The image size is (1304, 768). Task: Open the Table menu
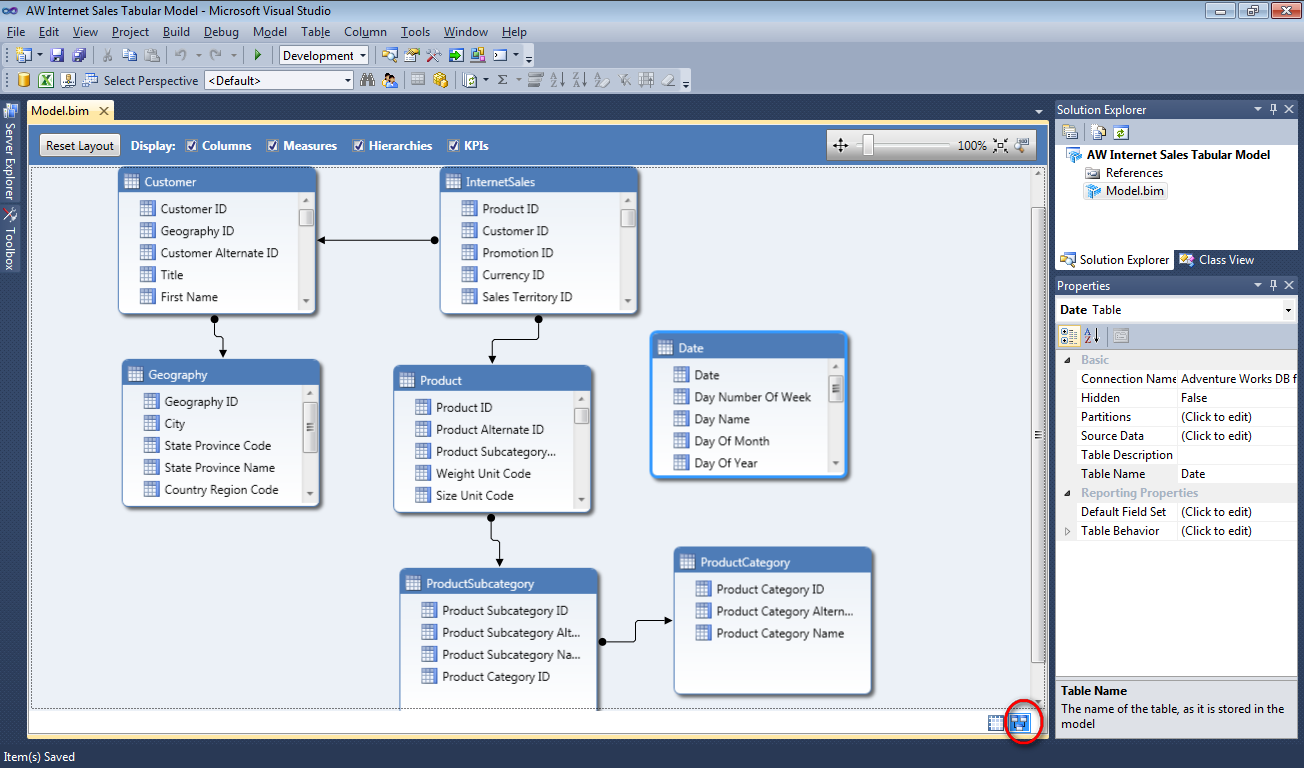(315, 32)
